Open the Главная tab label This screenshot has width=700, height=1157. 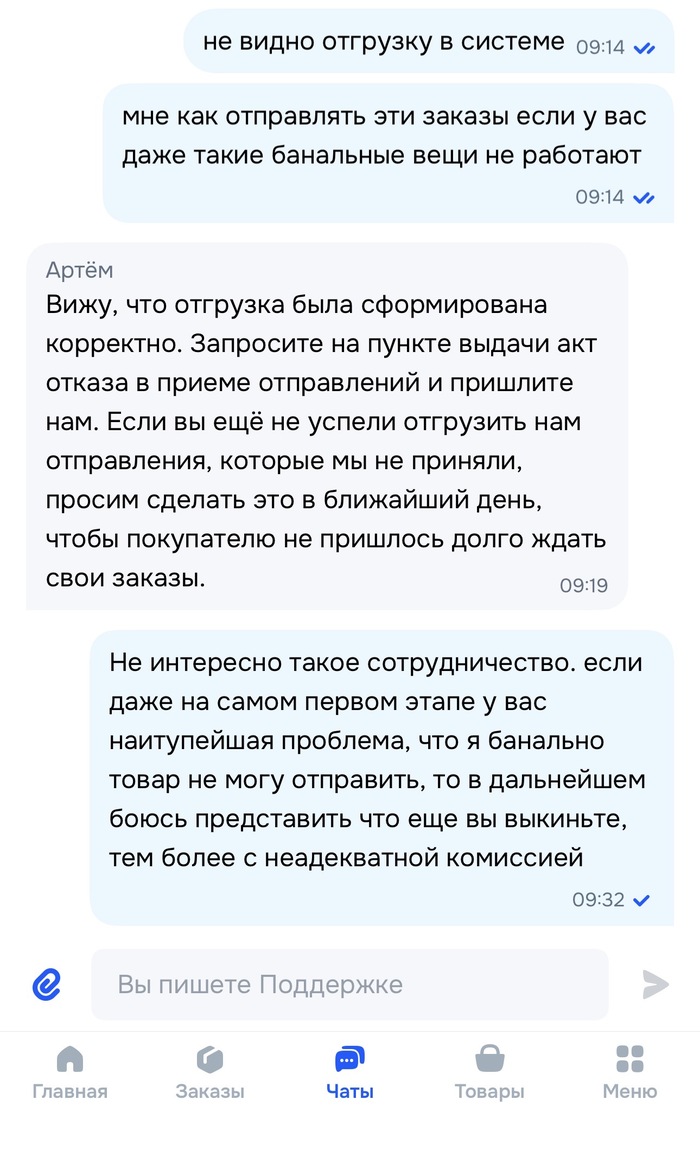tap(70, 1091)
